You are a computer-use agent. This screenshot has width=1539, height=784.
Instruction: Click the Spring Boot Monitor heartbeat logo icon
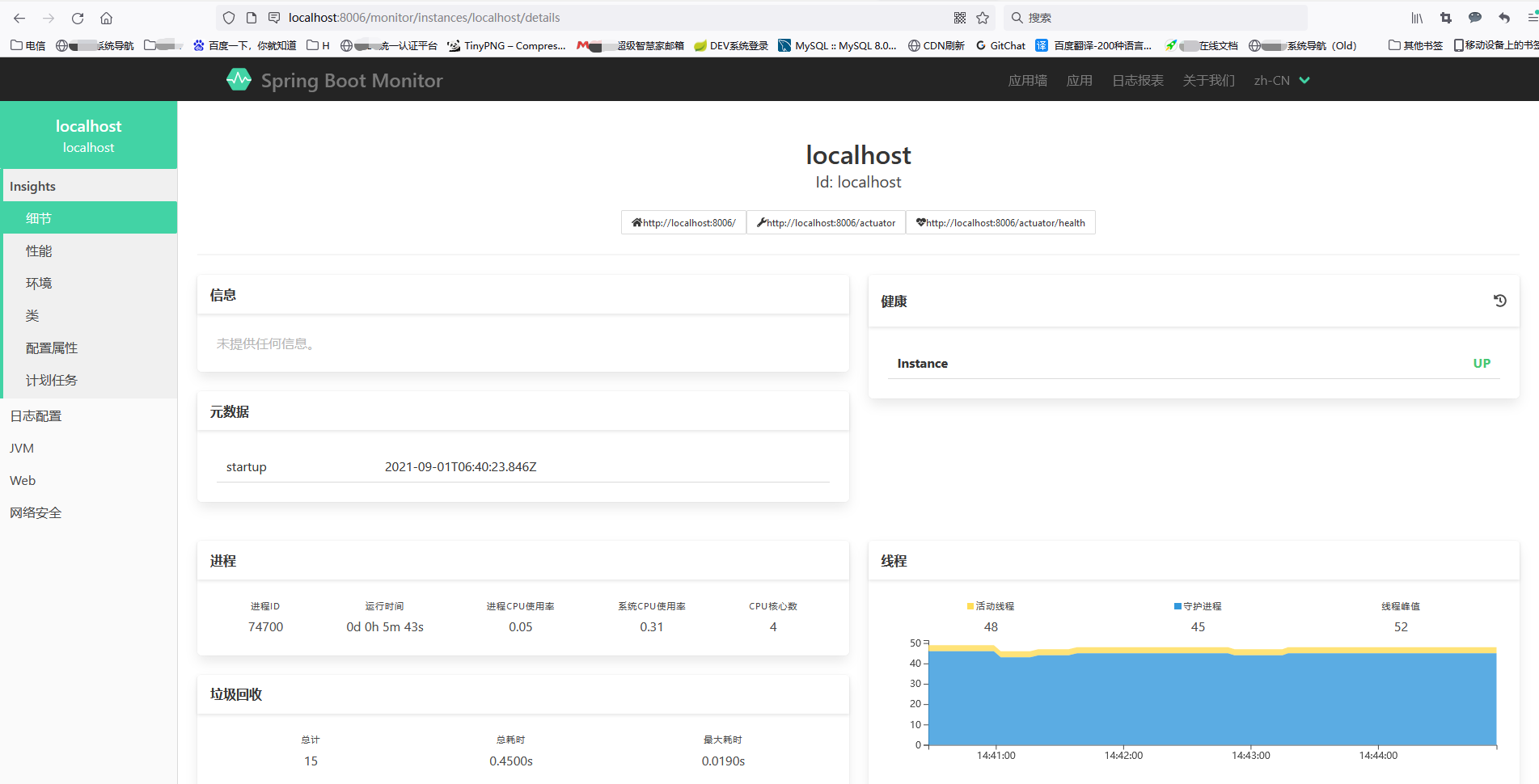pos(239,79)
